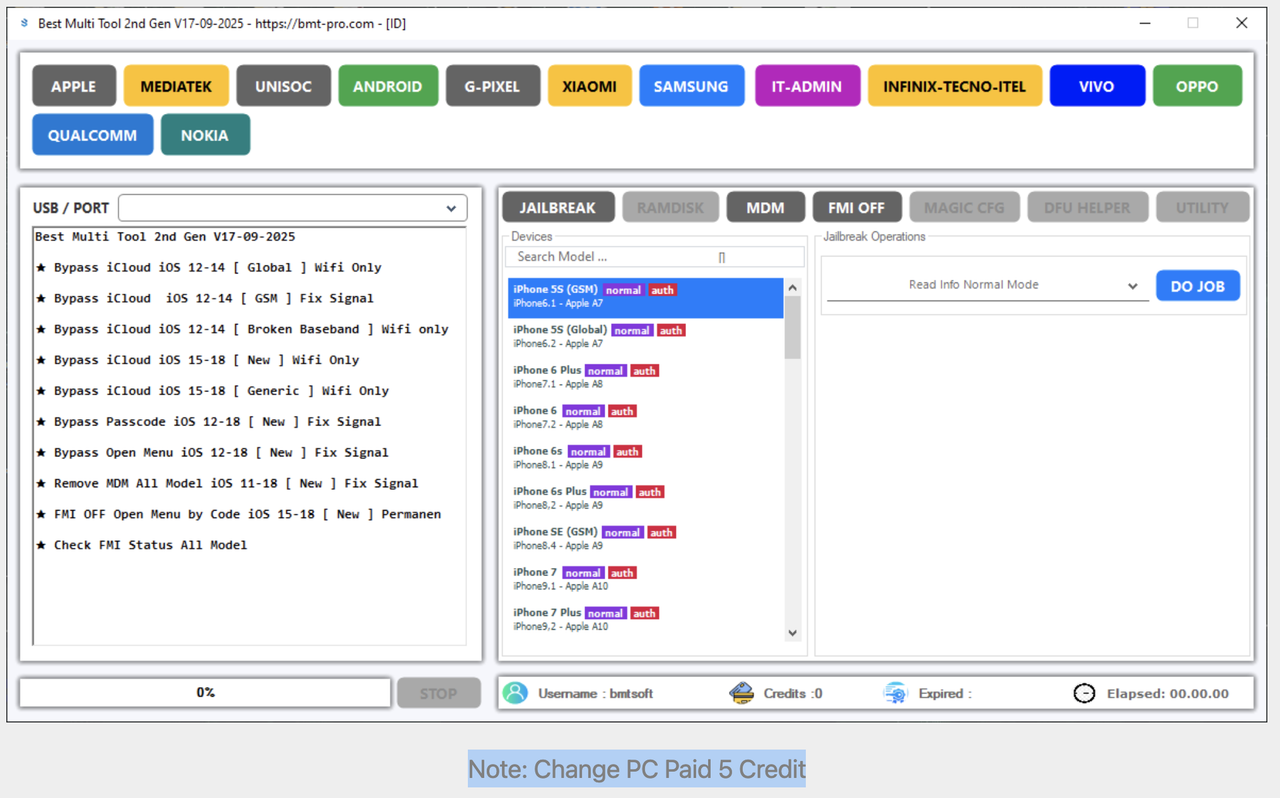Click the RAMDISK tab

tap(671, 207)
